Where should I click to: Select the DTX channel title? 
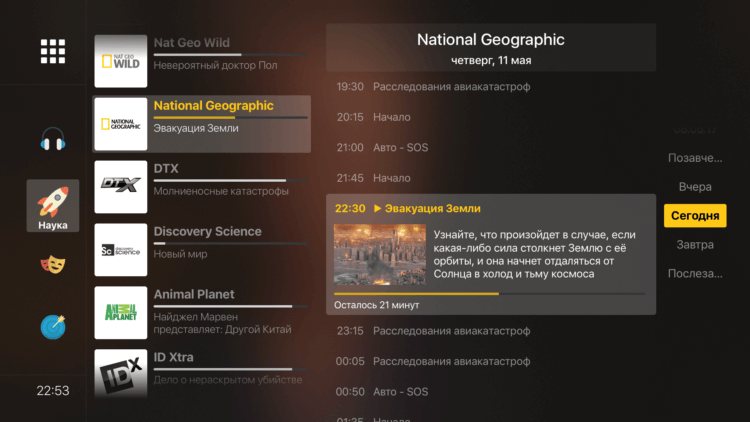point(166,168)
